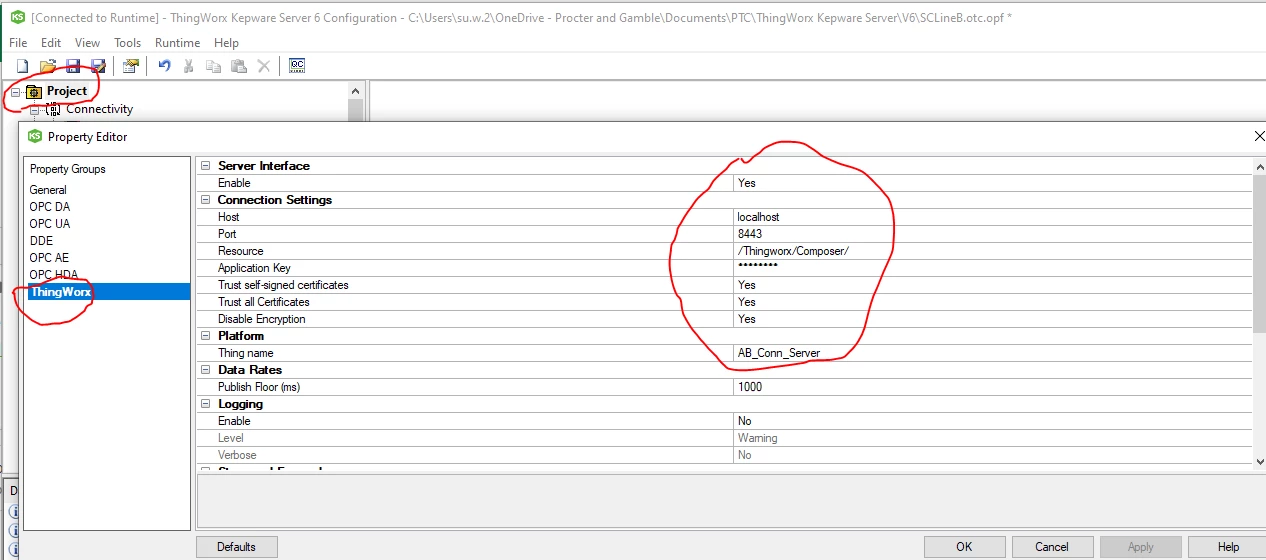Close the Property Editor dialog
The width and height of the screenshot is (1266, 560).
click(x=1258, y=136)
